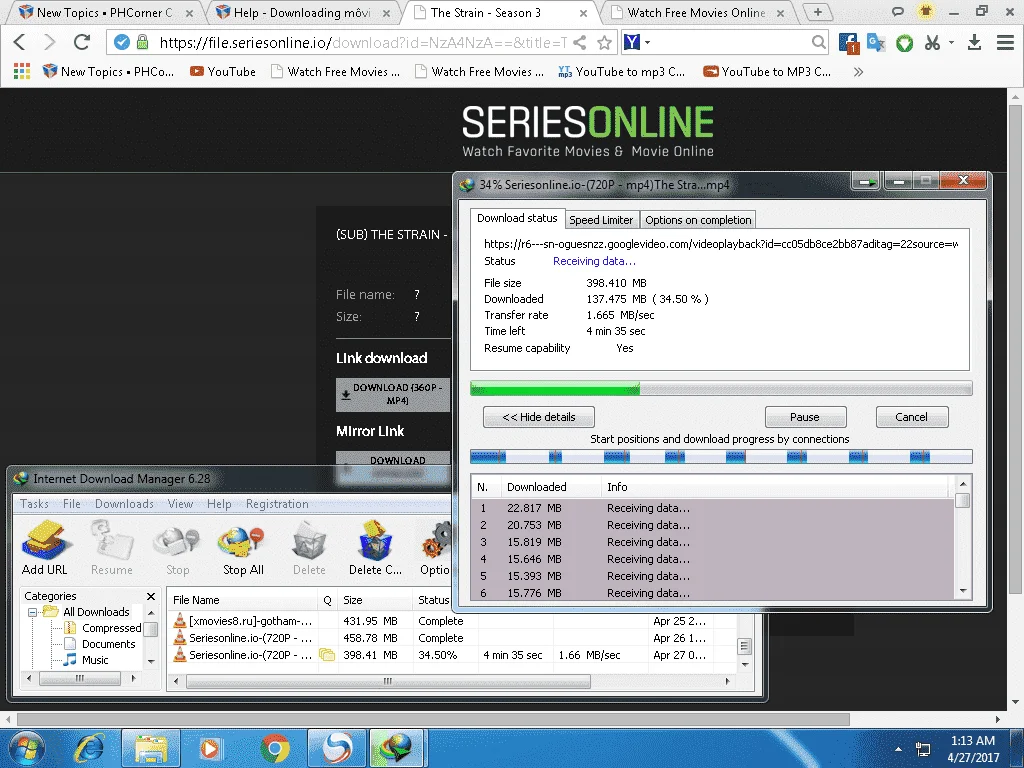Image resolution: width=1024 pixels, height=768 pixels.
Task: Open the View menu in IDM
Action: [x=180, y=504]
